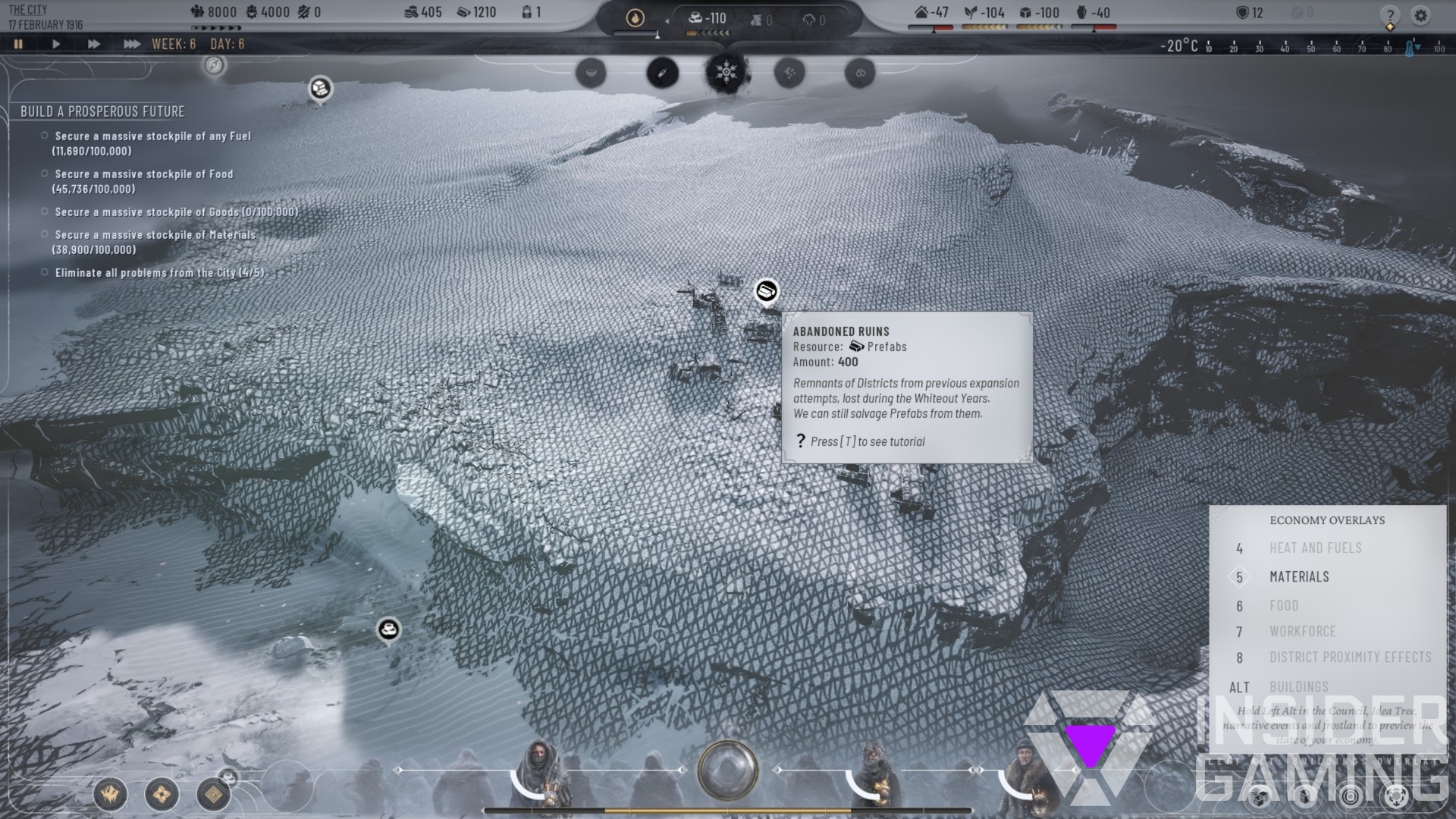1456x819 pixels.
Task: Toggle the fast-forward speed control
Action: pos(93,43)
